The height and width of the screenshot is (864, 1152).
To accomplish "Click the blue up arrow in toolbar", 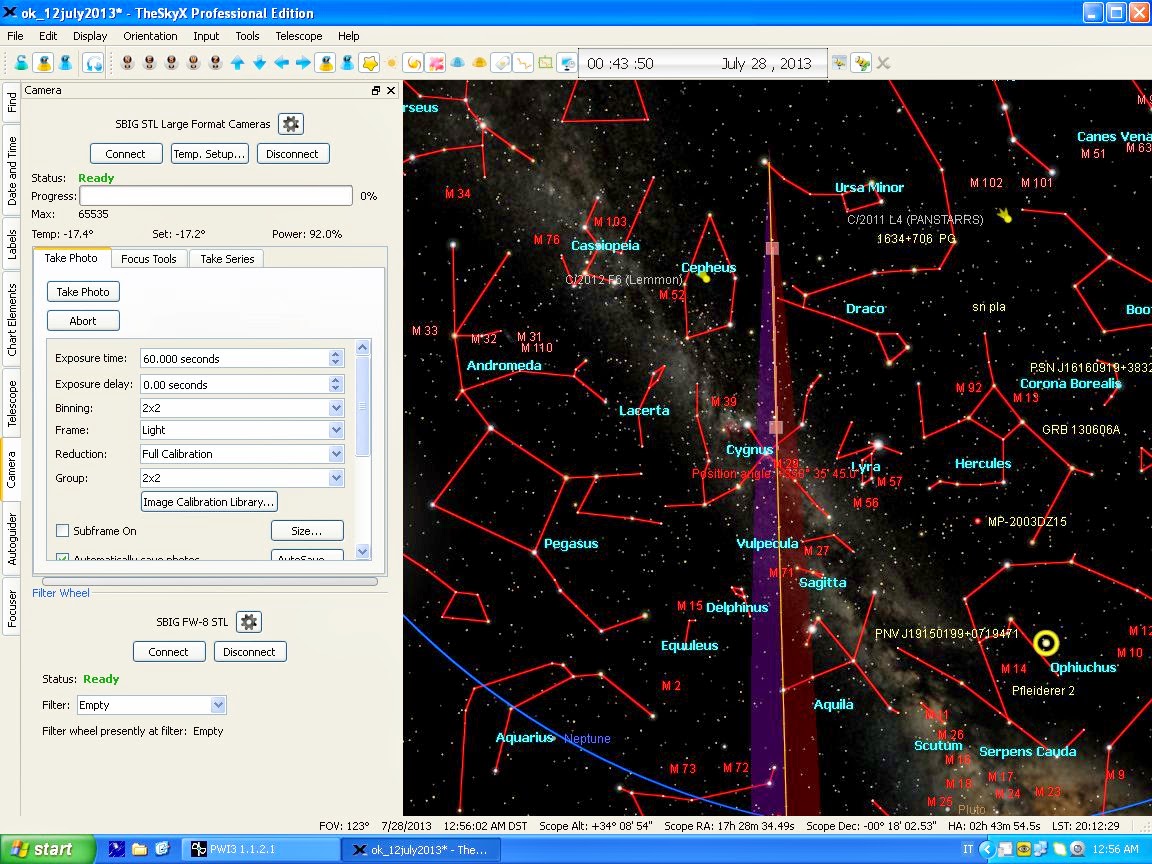I will coord(238,63).
